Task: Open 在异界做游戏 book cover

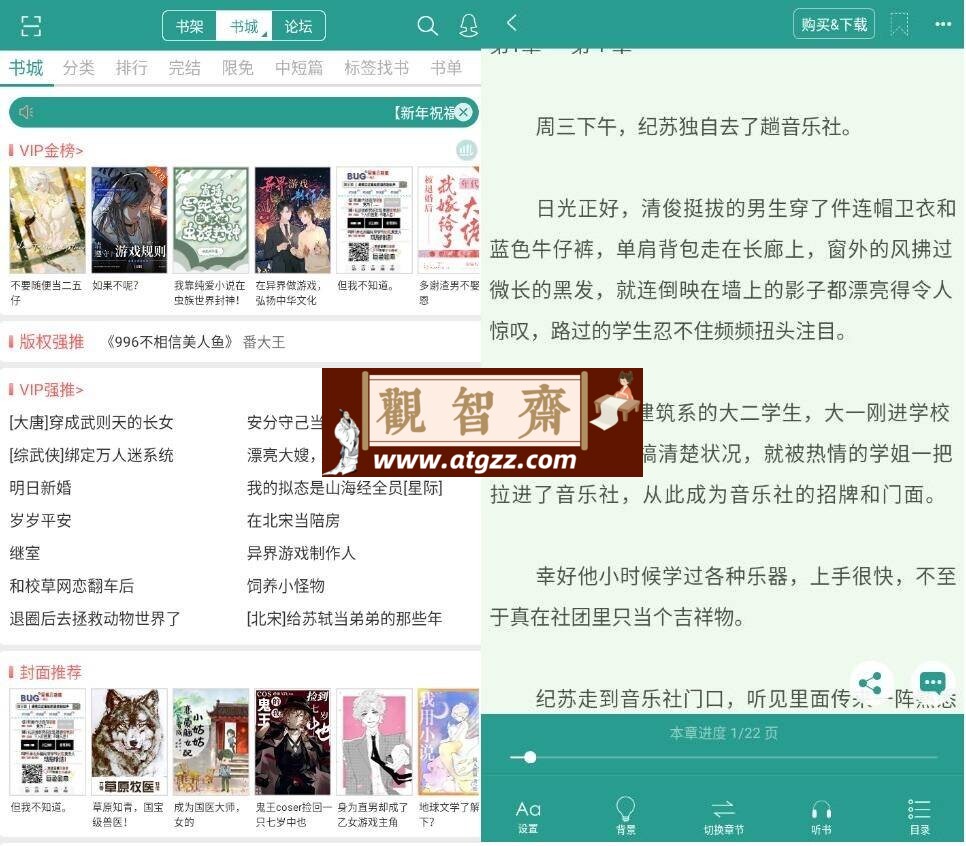Action: (x=293, y=220)
